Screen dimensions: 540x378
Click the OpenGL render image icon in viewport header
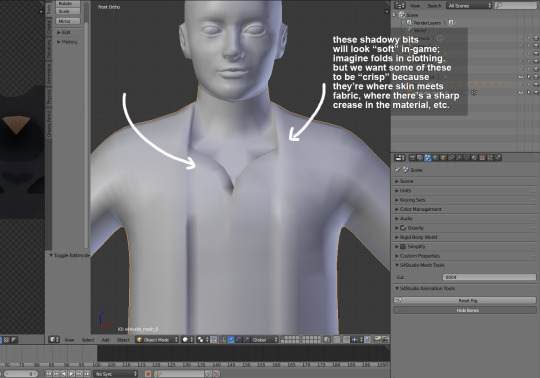[377, 340]
